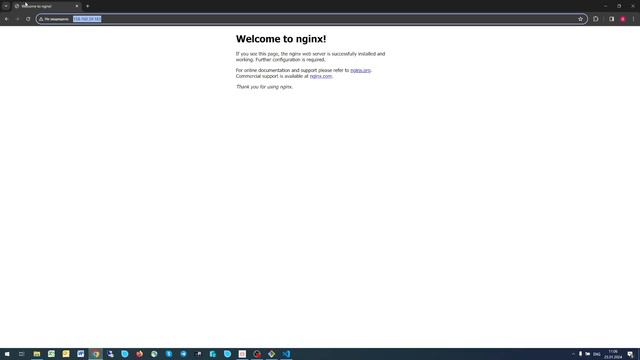Switch the ENG input language indicator
This screenshot has width=640, height=360.
597,354
